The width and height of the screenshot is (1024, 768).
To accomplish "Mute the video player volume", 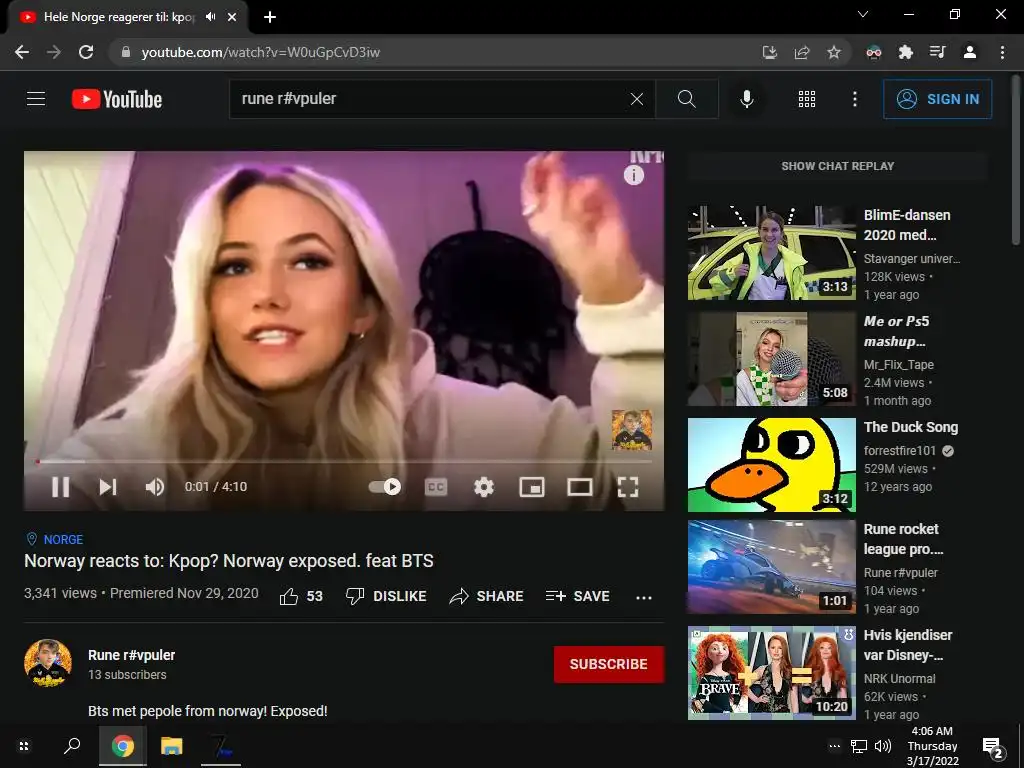I will [x=155, y=487].
